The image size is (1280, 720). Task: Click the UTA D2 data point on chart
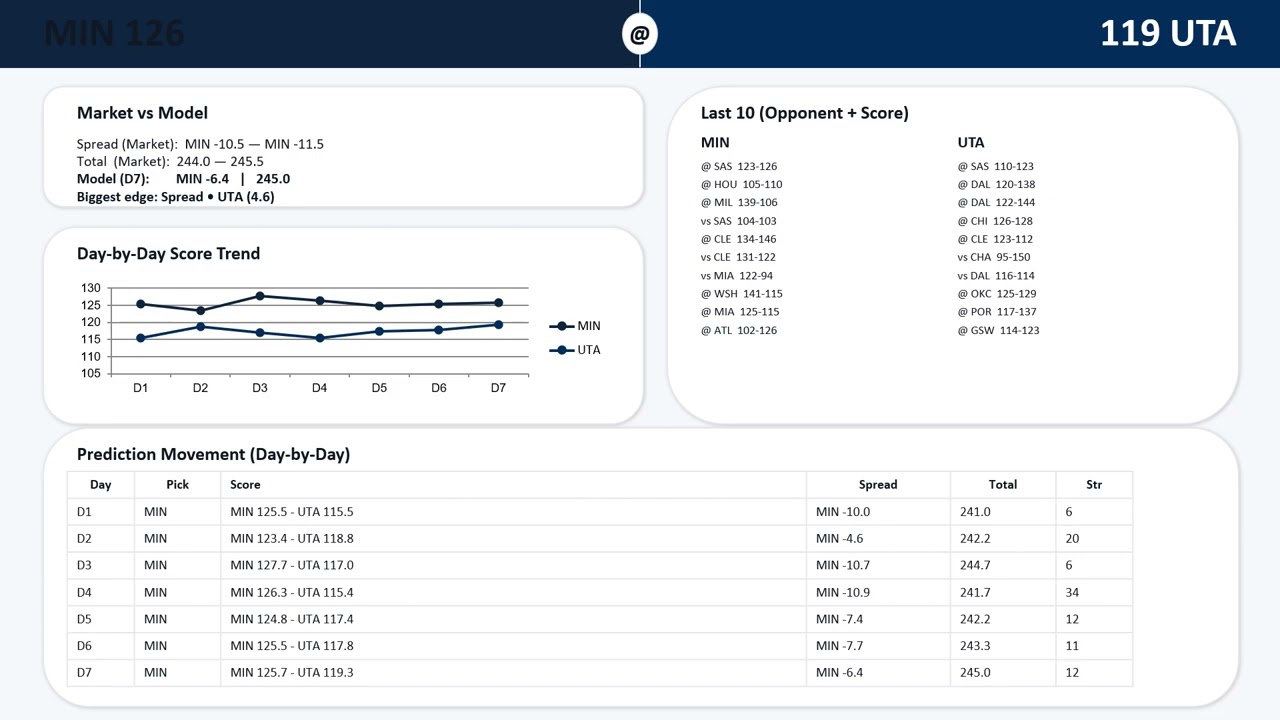200,326
